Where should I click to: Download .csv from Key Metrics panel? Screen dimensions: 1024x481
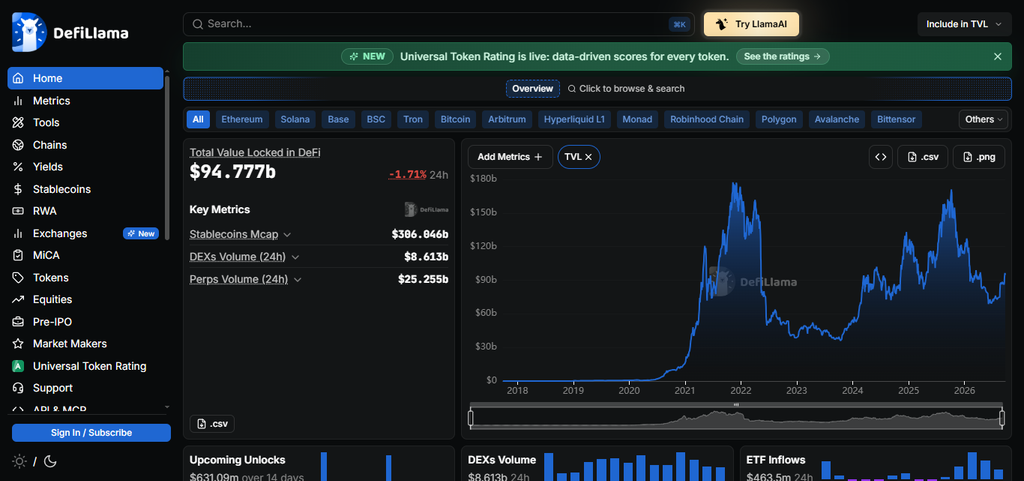(212, 424)
